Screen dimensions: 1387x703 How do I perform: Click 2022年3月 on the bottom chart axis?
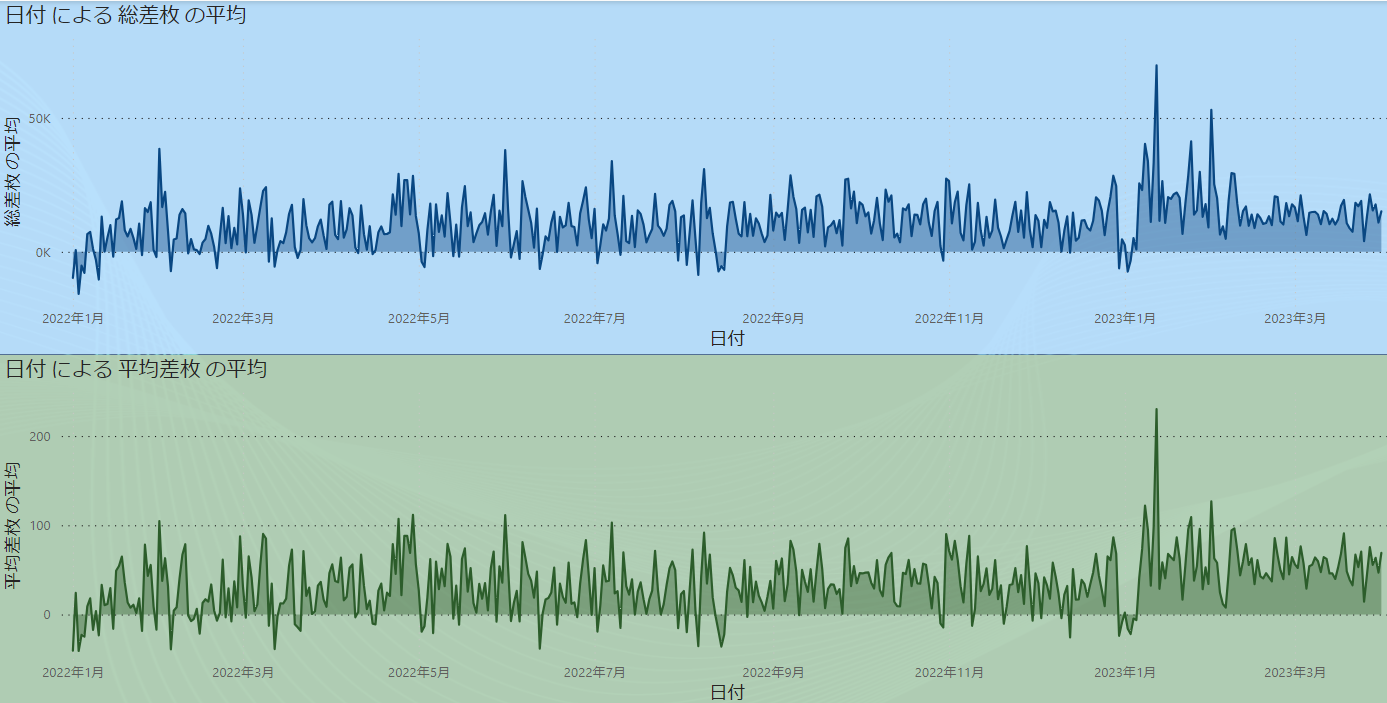(x=243, y=672)
